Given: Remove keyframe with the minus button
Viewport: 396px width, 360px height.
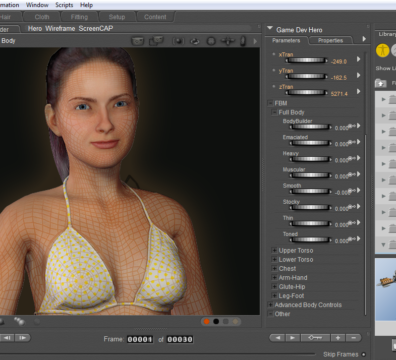Looking at the screenshot, I should (353, 338).
